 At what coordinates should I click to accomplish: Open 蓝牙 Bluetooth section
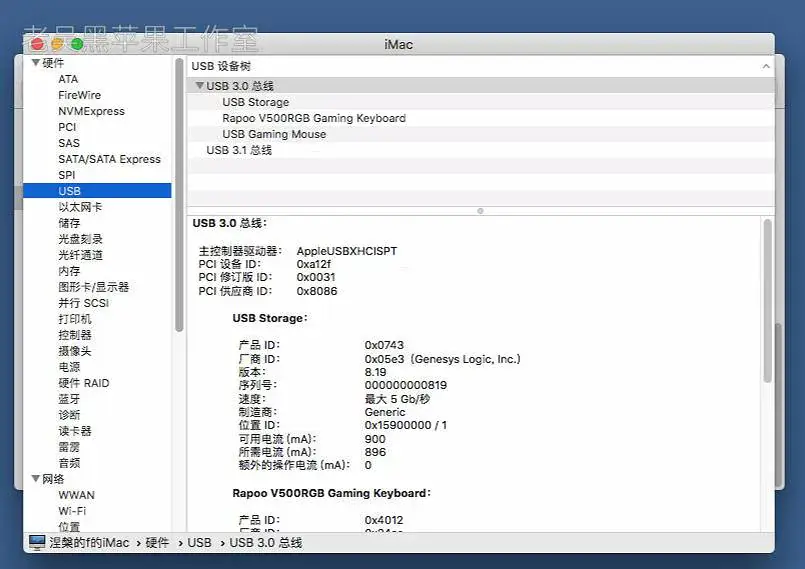[x=69, y=399]
